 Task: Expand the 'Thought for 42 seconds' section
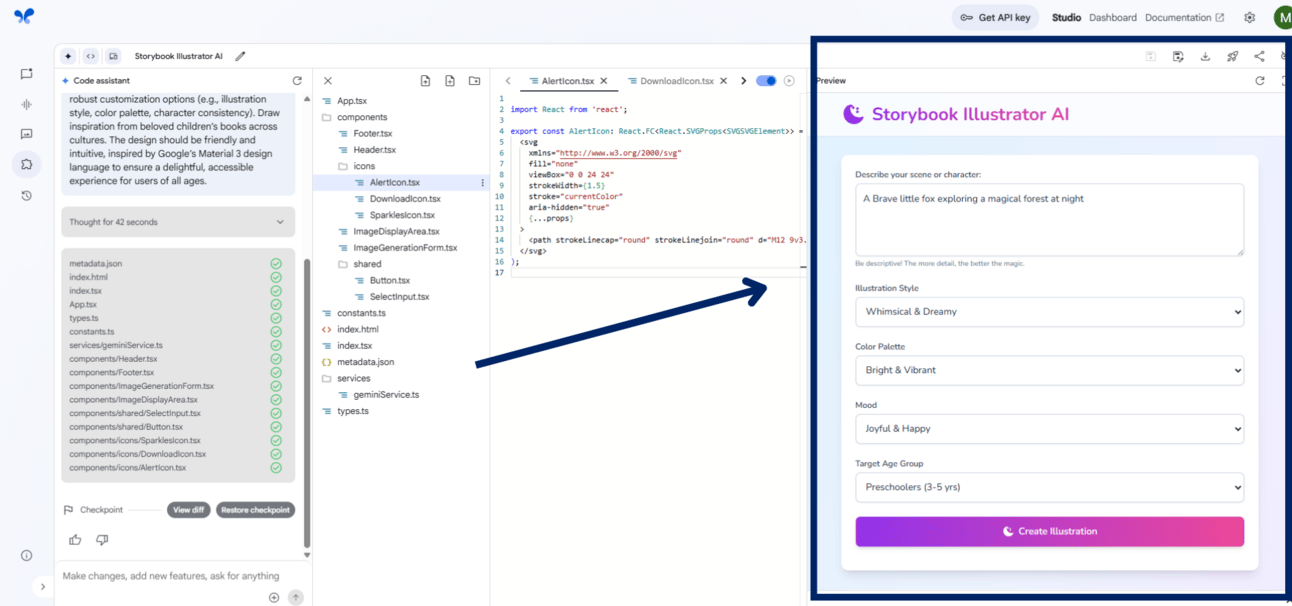[178, 222]
